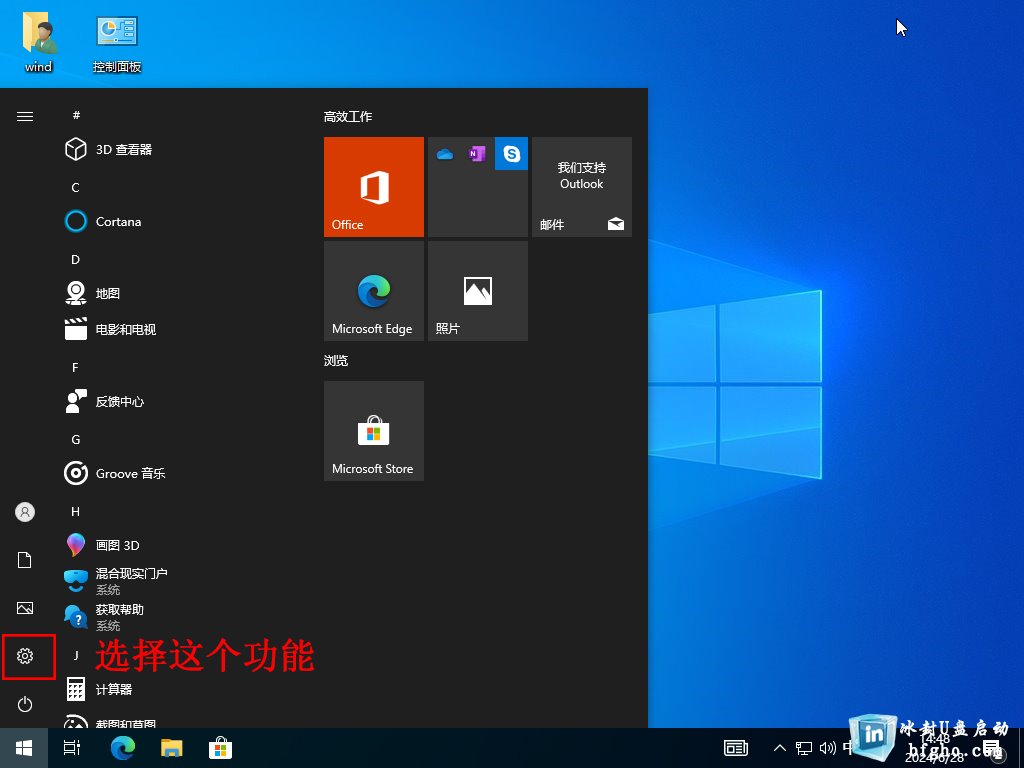Click the Windows Start button on taskbar
Viewport: 1024px width, 768px height.
pyautogui.click(x=24, y=748)
